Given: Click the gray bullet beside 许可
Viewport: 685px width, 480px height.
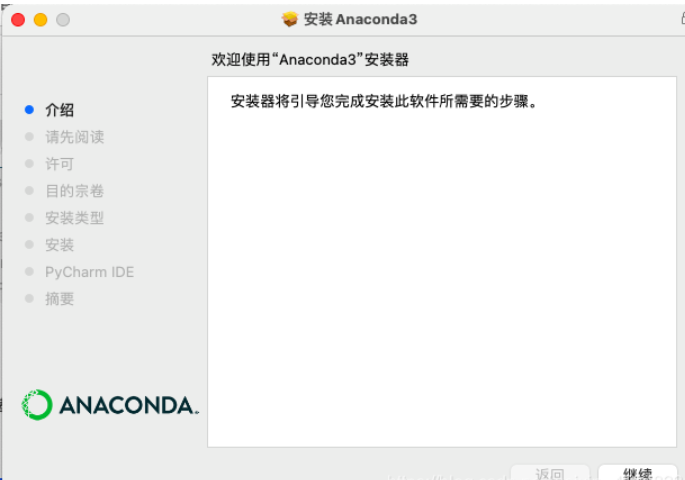Looking at the screenshot, I should [29, 163].
